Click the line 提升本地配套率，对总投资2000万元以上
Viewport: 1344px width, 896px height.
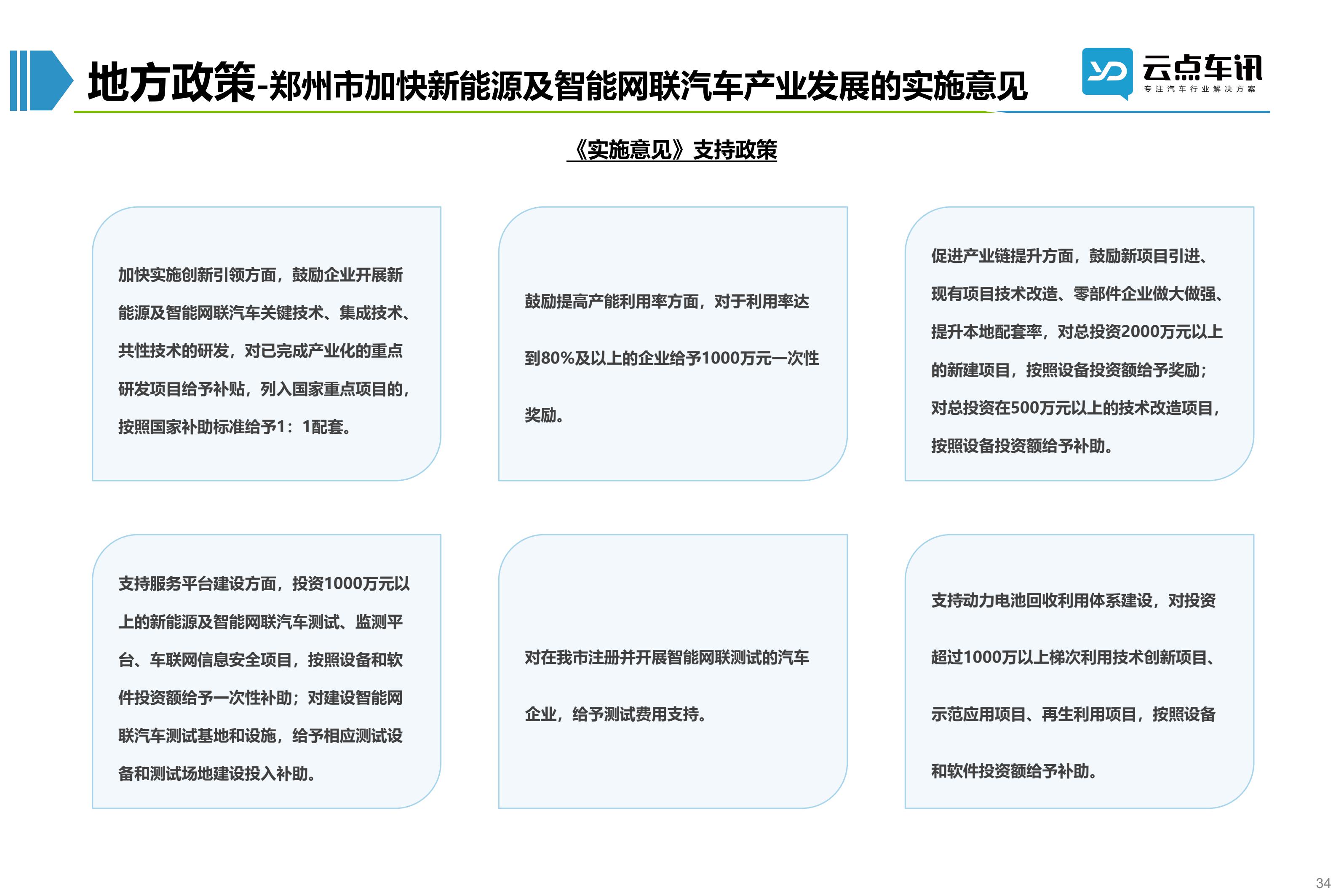pyautogui.click(x=1077, y=332)
